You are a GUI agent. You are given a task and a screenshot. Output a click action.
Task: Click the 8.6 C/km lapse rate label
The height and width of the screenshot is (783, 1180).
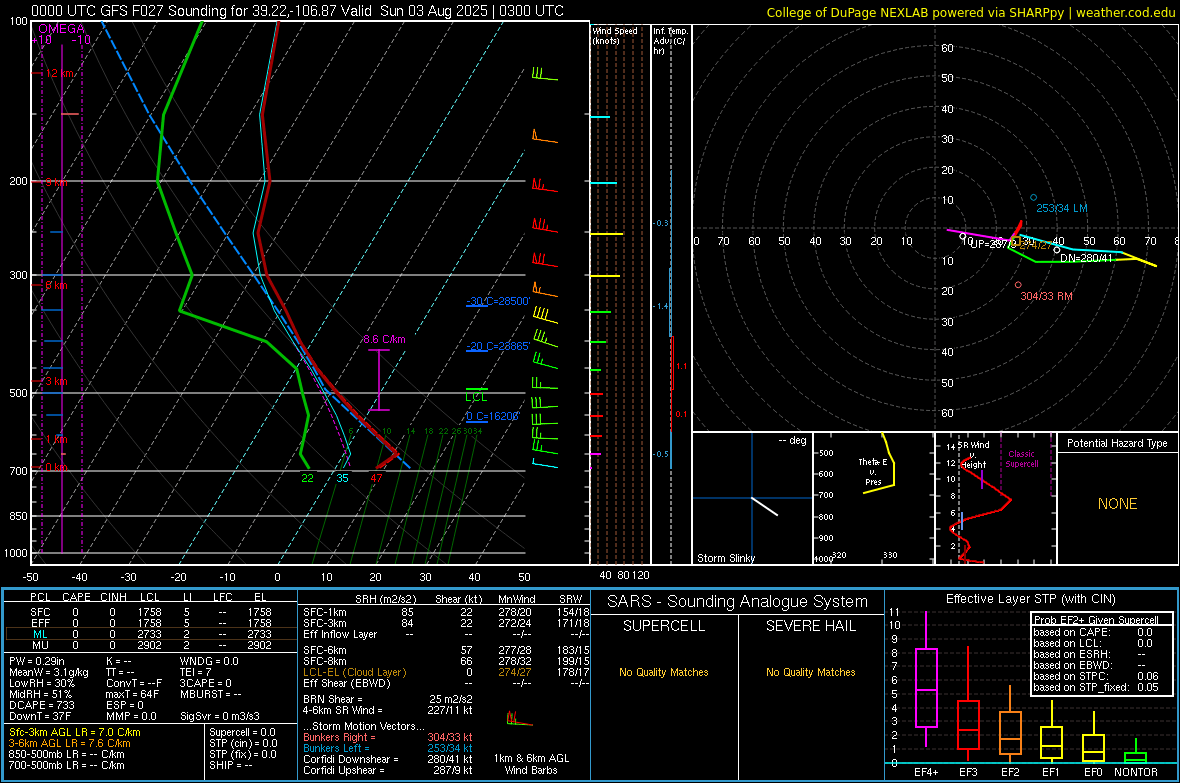click(384, 339)
